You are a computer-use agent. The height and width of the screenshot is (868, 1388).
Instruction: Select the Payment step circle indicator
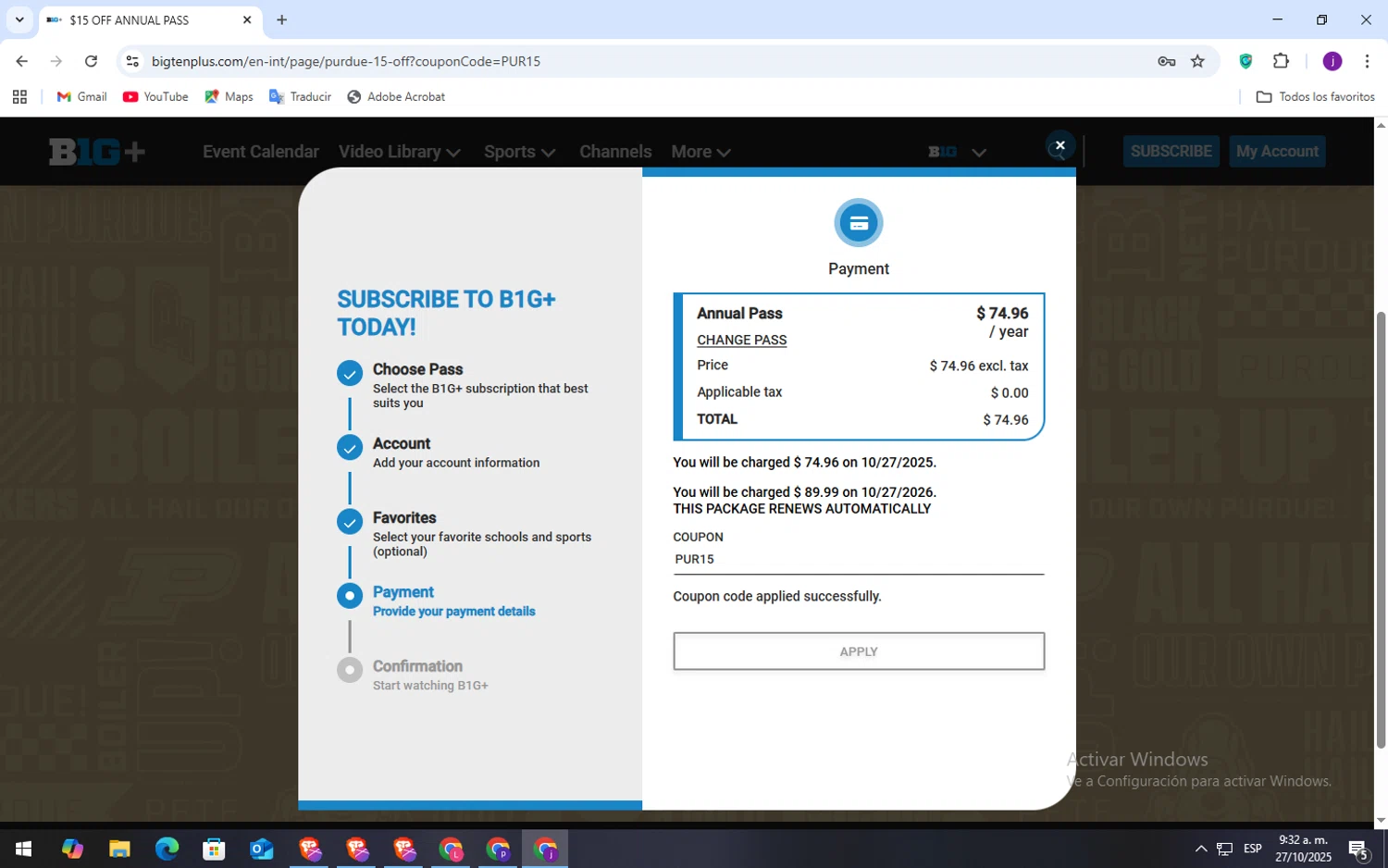(x=350, y=596)
